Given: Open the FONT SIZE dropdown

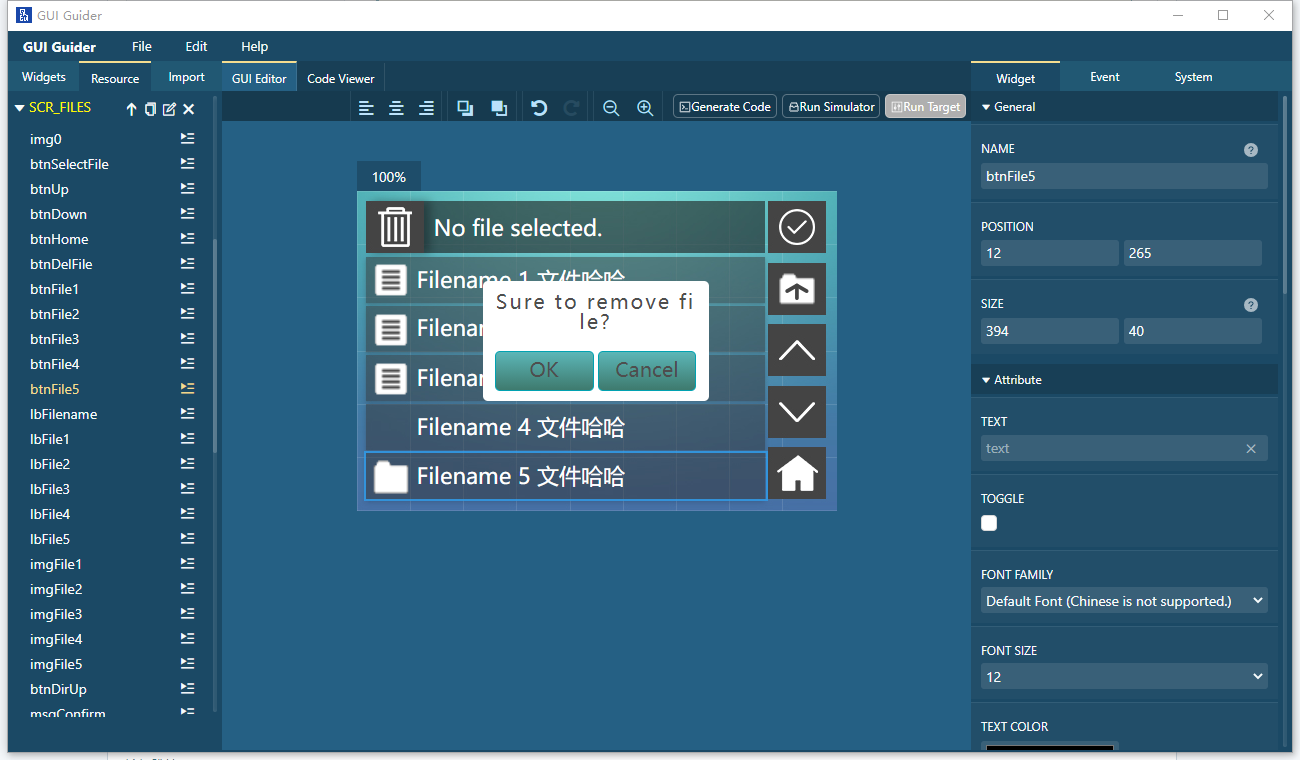Looking at the screenshot, I should tap(1124, 677).
